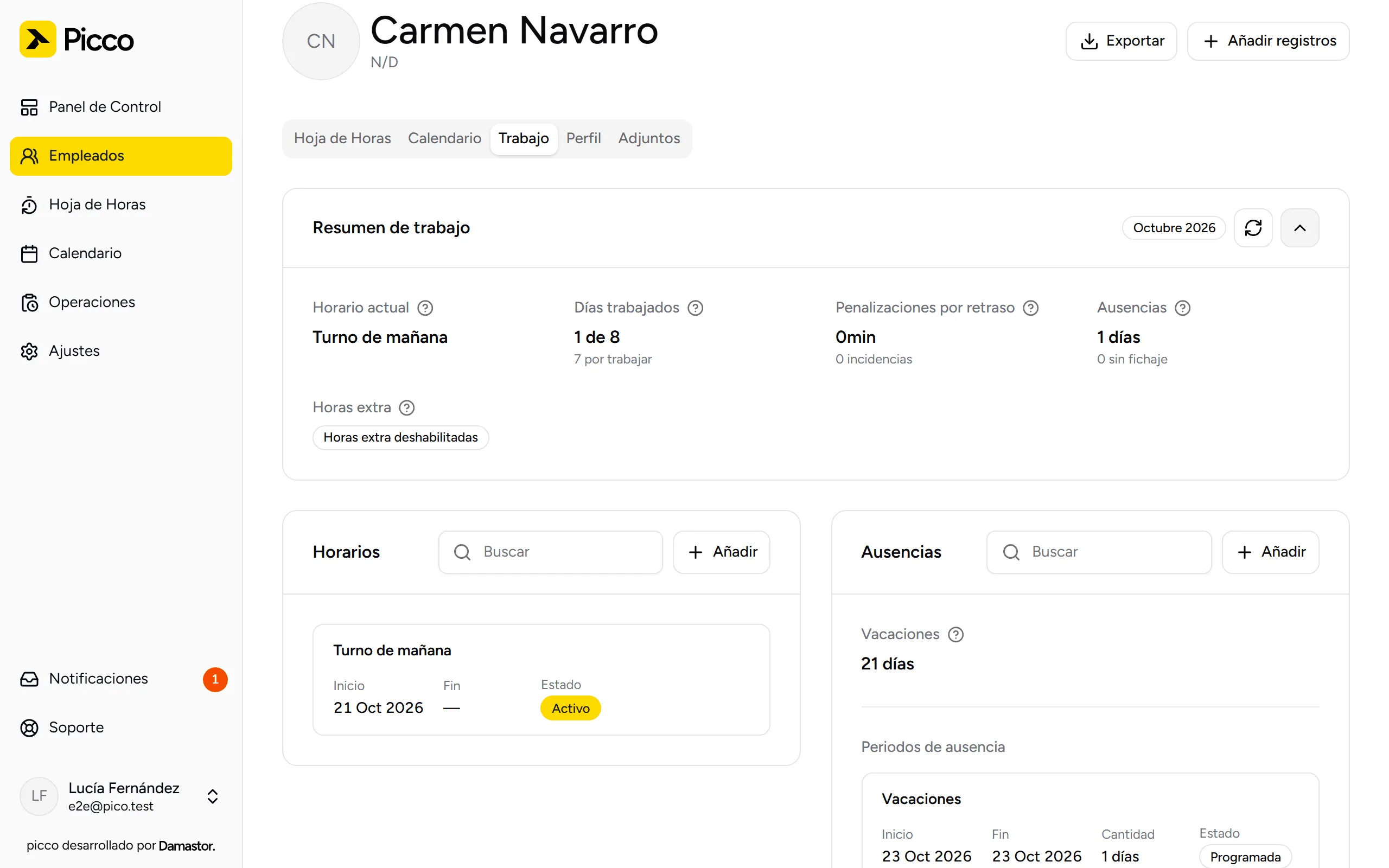Click the notification count badge

tap(215, 679)
